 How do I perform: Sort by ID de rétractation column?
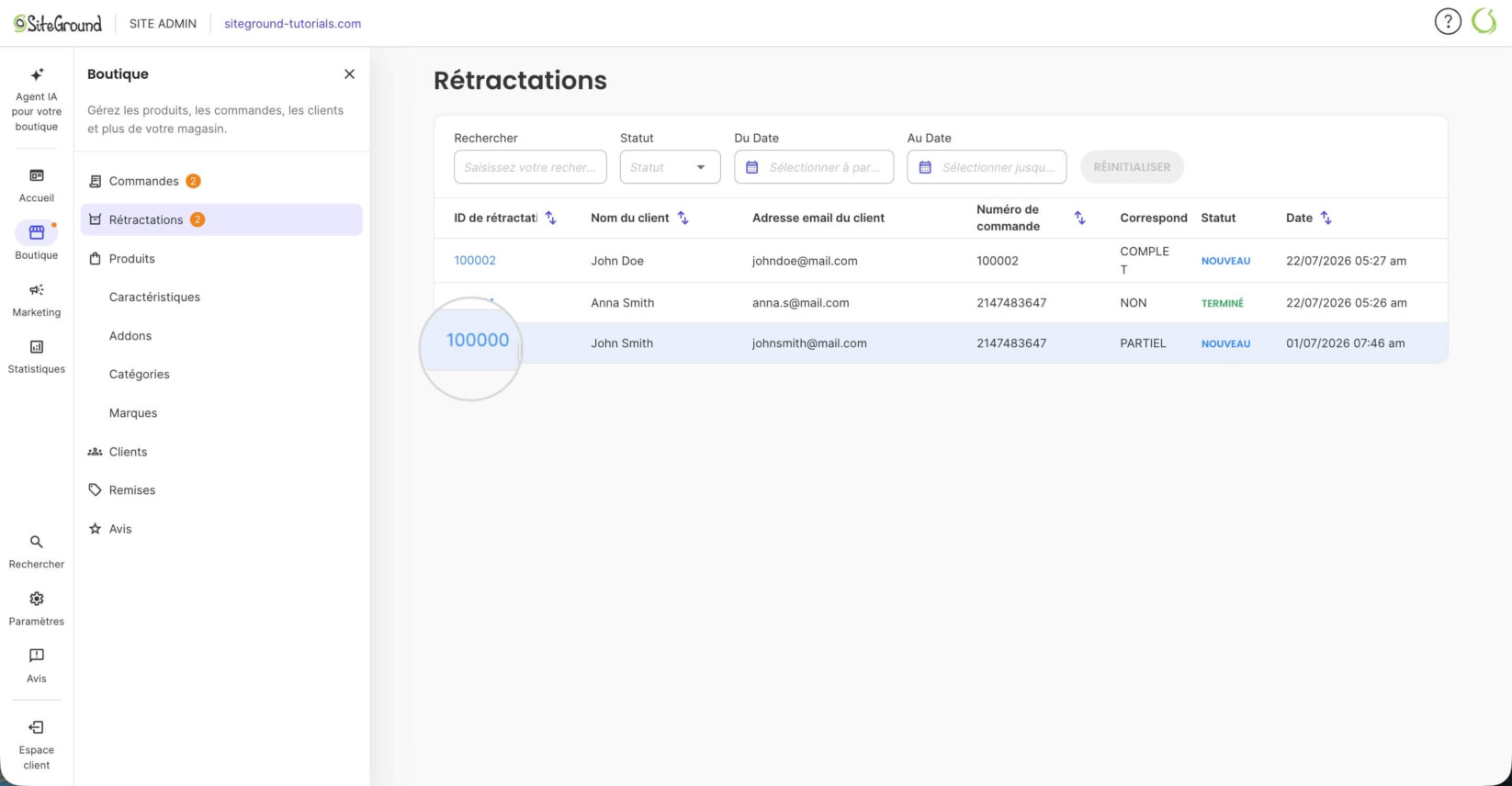click(x=551, y=218)
